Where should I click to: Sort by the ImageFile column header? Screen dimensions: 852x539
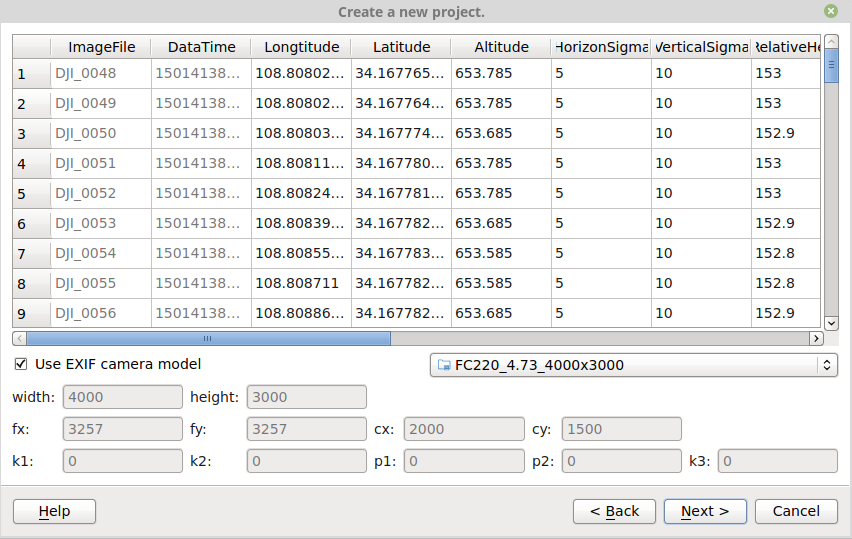pyautogui.click(x=101, y=47)
